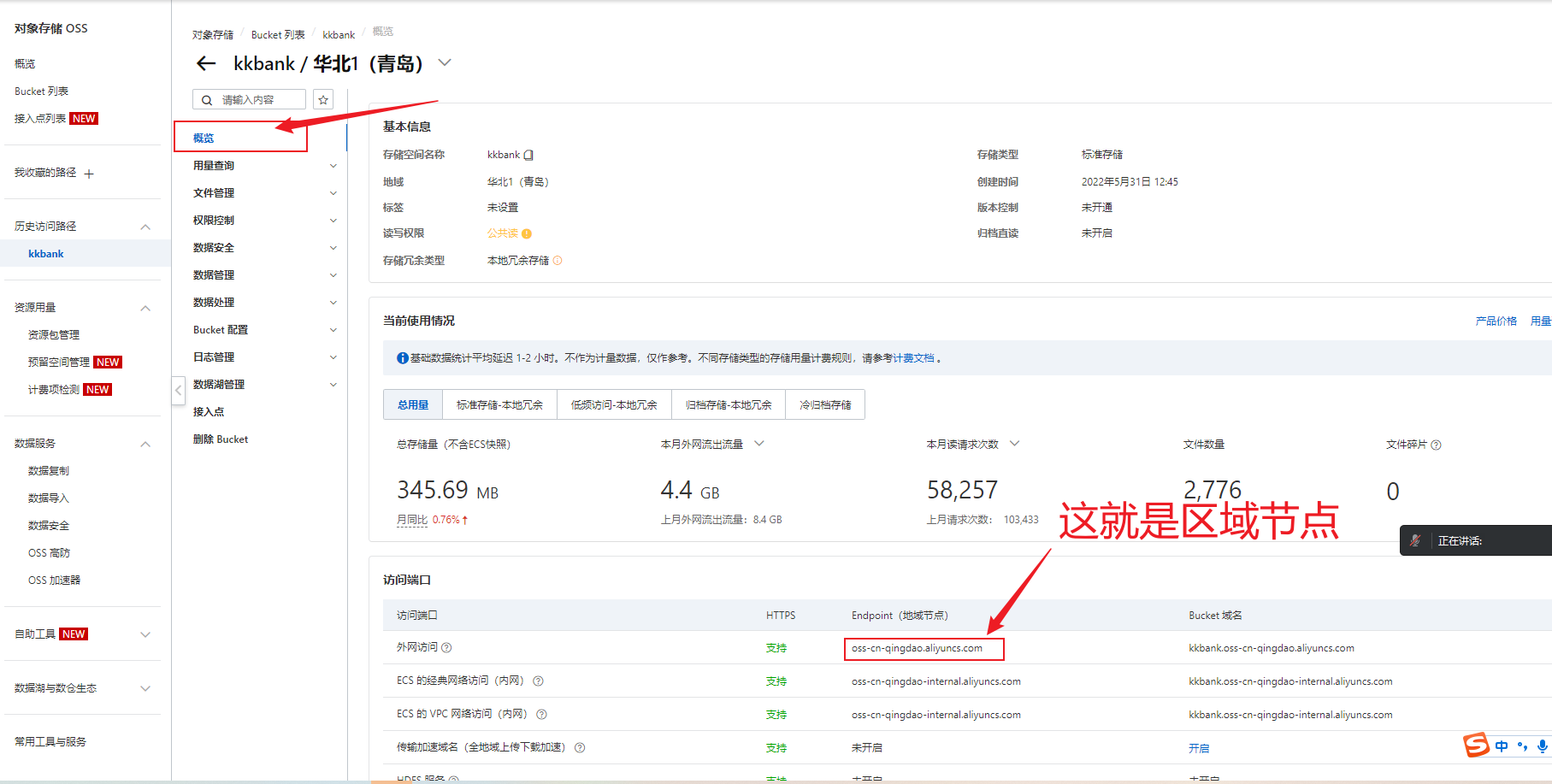Click the 请输入内容 search field
The width and height of the screenshot is (1552, 784).
(x=249, y=100)
